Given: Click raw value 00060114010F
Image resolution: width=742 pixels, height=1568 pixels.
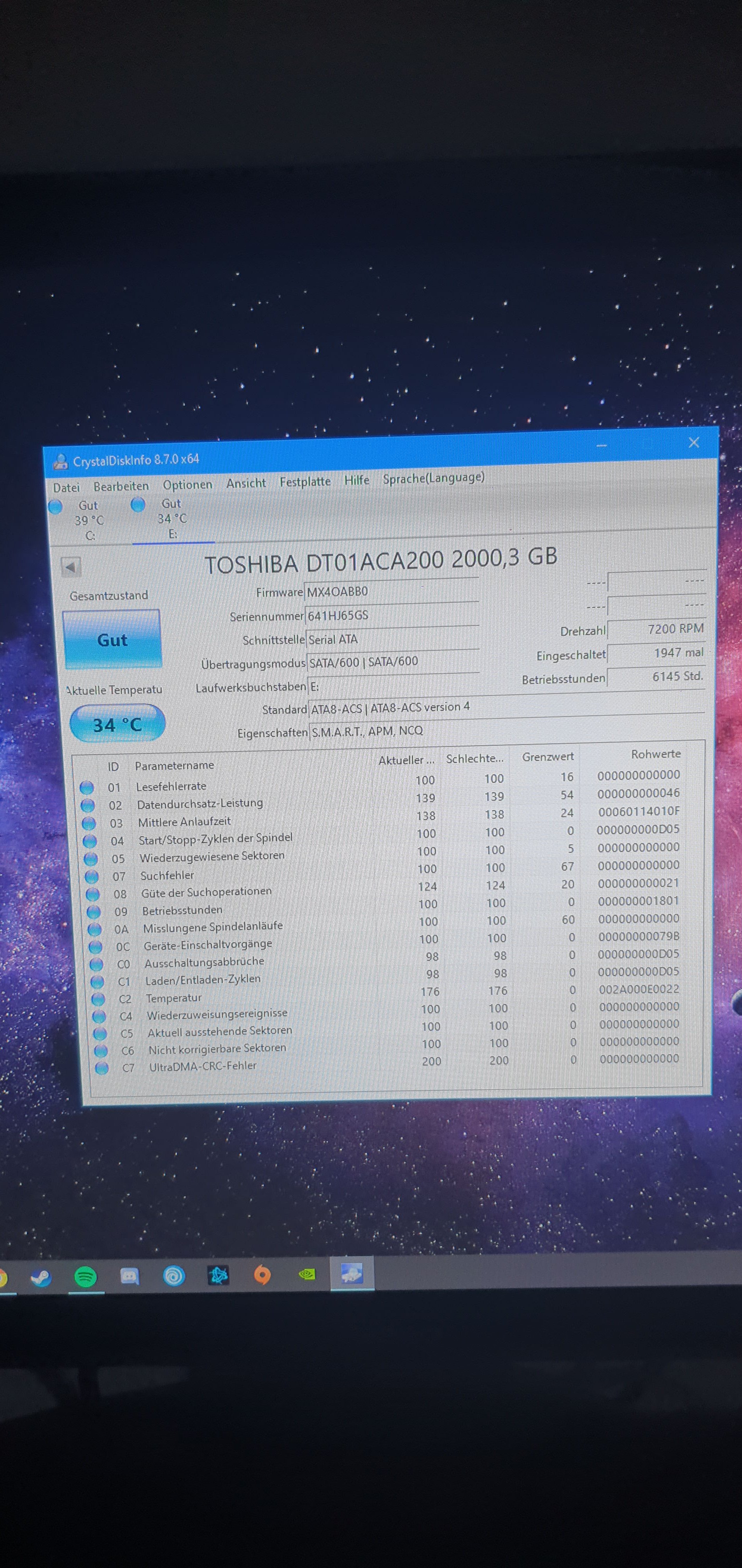Looking at the screenshot, I should point(639,811).
